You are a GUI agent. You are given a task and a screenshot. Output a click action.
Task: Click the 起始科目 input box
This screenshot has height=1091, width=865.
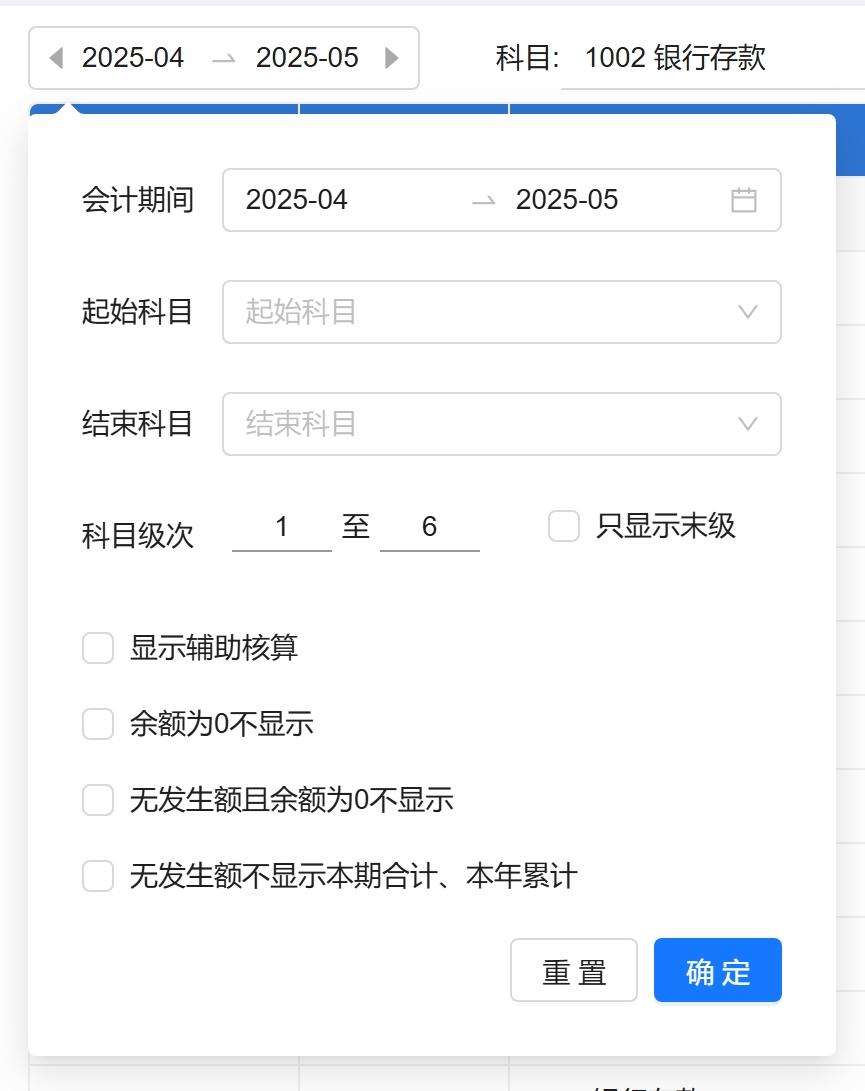point(480,312)
